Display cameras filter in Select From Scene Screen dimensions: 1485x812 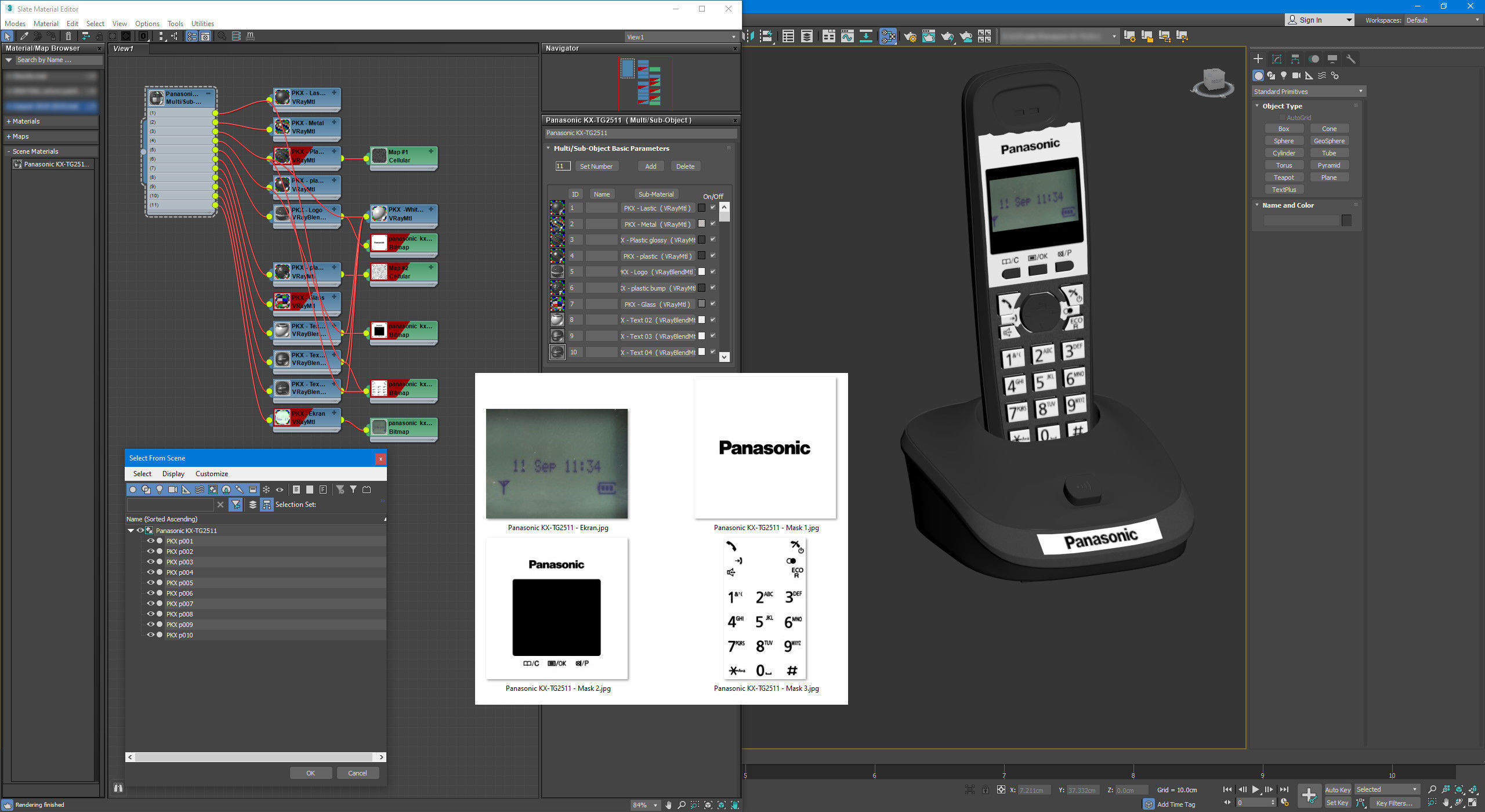(x=173, y=490)
